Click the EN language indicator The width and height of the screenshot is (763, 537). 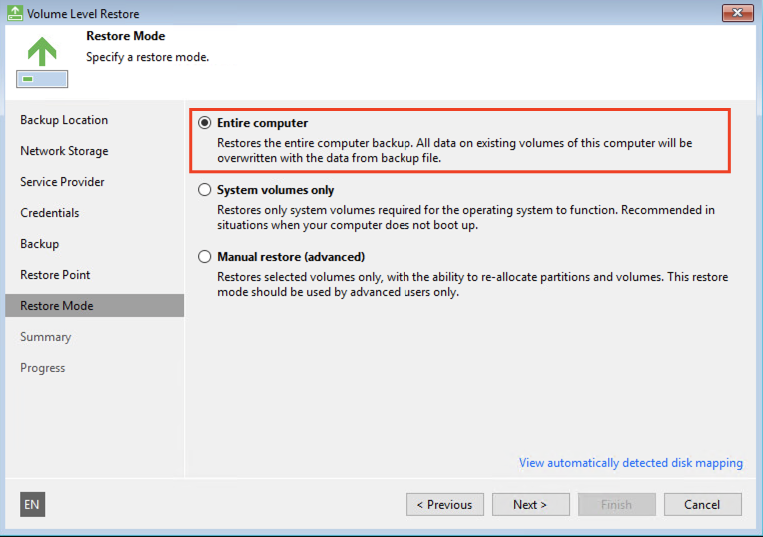(32, 505)
